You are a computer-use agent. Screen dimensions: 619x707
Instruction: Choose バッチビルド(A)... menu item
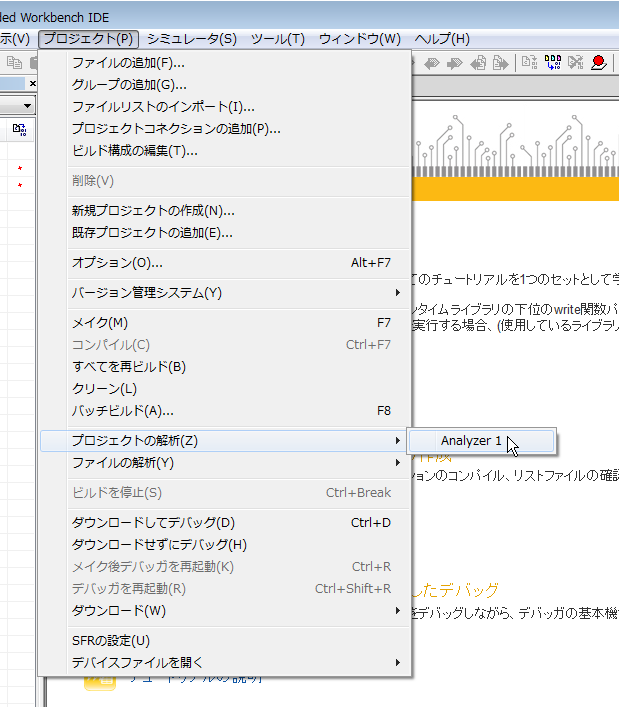point(225,411)
